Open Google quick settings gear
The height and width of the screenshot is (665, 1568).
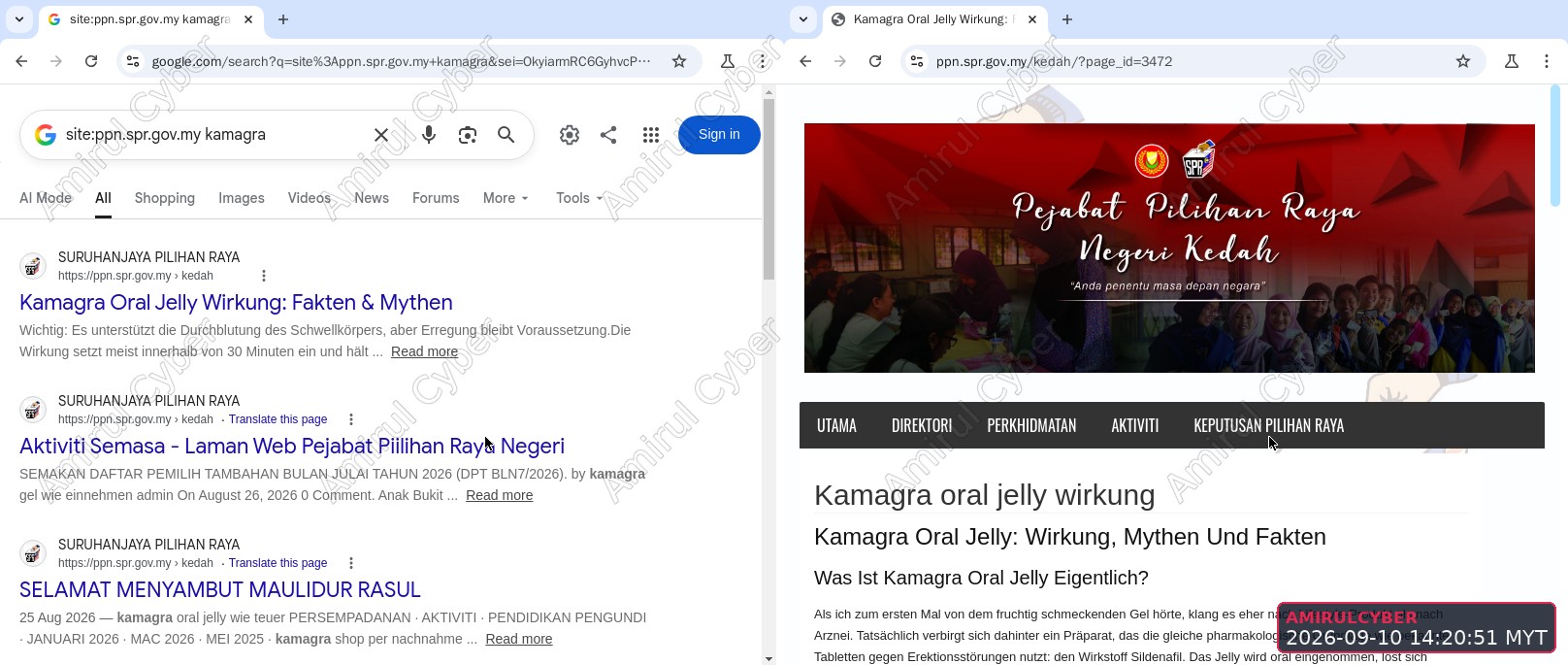click(x=570, y=135)
